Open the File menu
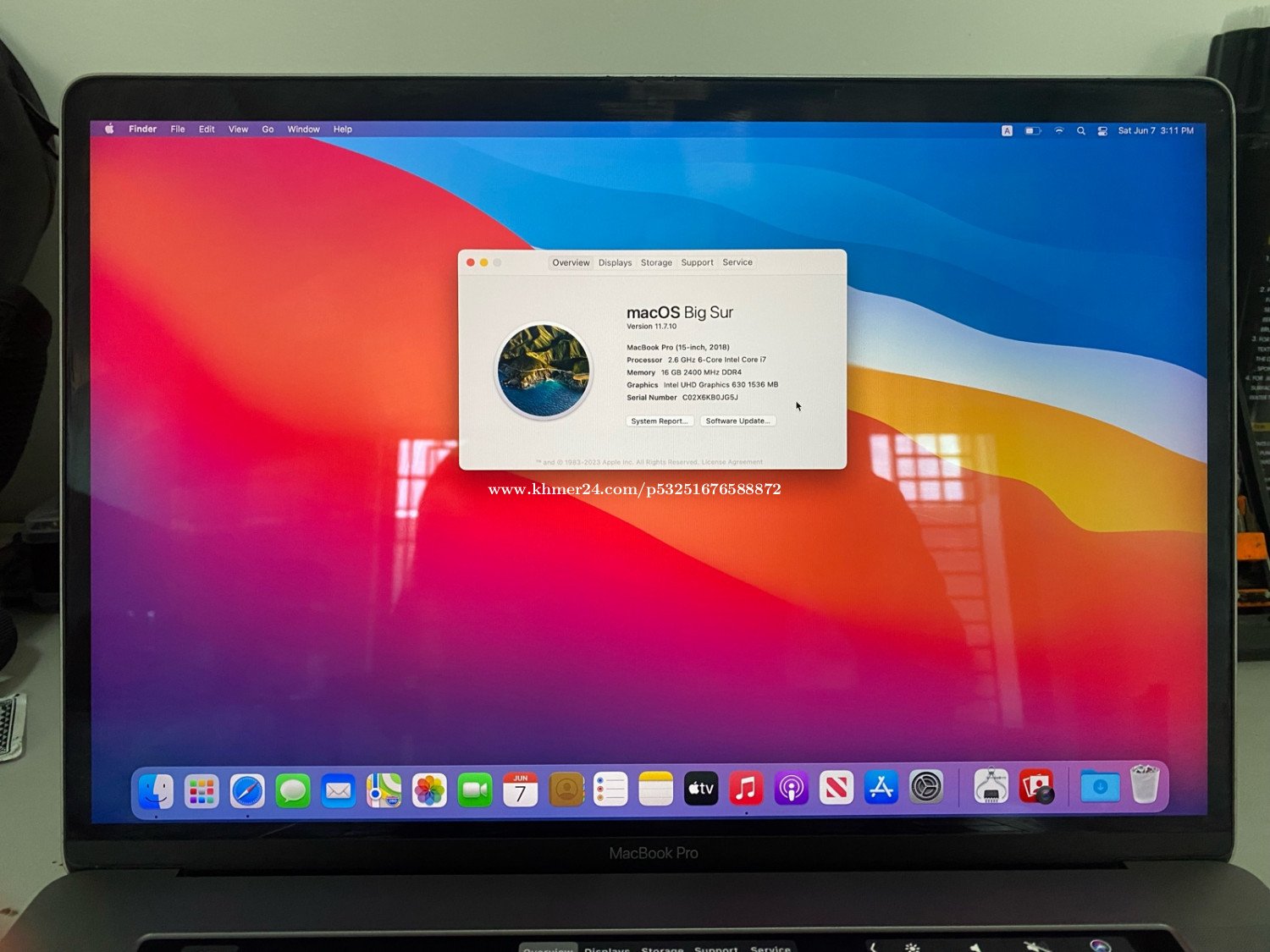Viewport: 1270px width, 952px height. 178,129
